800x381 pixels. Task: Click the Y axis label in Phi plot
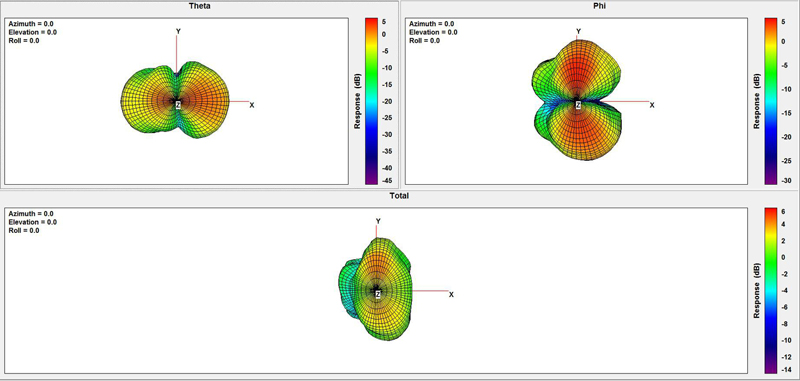579,31
